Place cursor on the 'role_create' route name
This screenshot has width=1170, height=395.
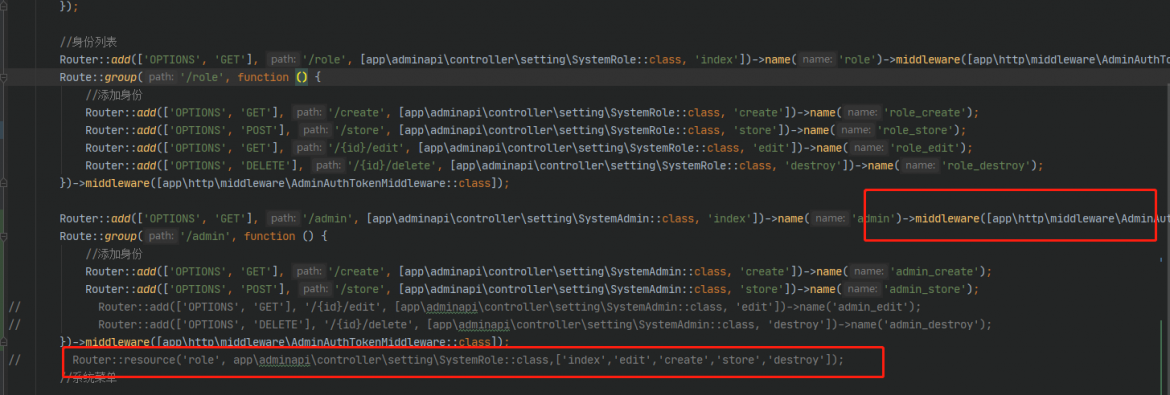(x=926, y=113)
